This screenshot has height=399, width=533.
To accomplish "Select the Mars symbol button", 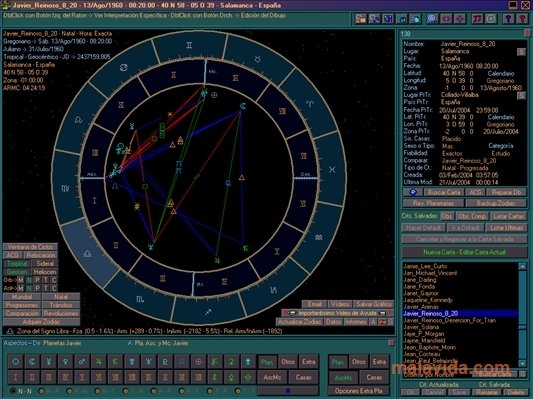I will [x=82, y=362].
